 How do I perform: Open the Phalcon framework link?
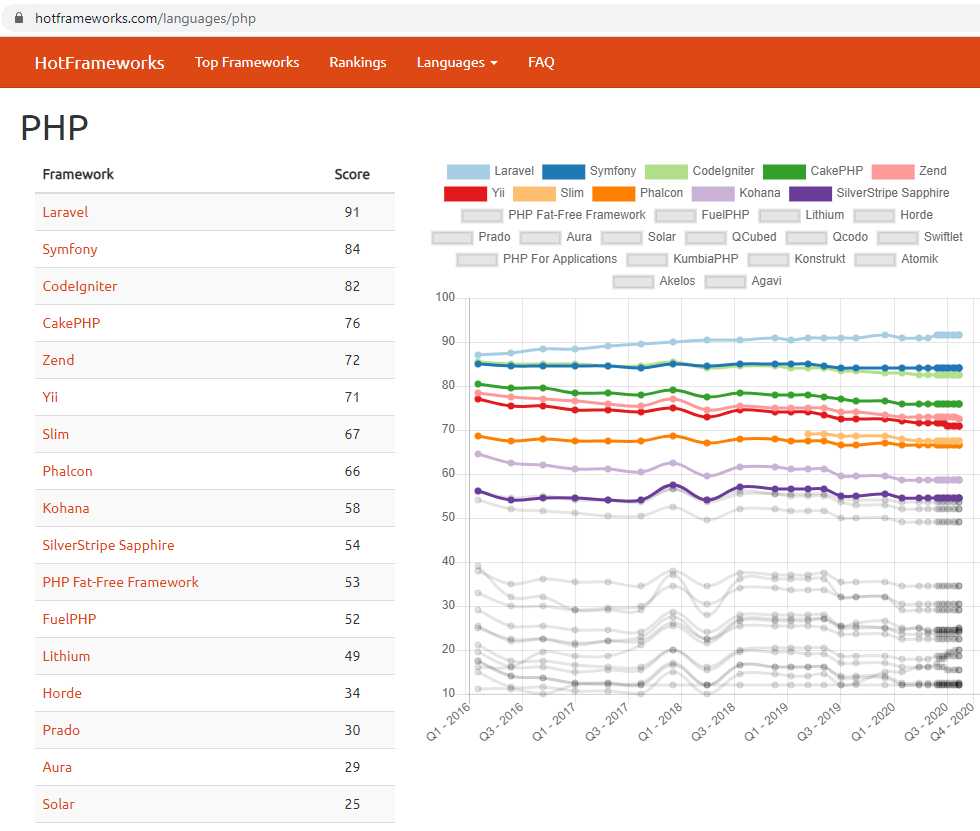click(x=66, y=471)
